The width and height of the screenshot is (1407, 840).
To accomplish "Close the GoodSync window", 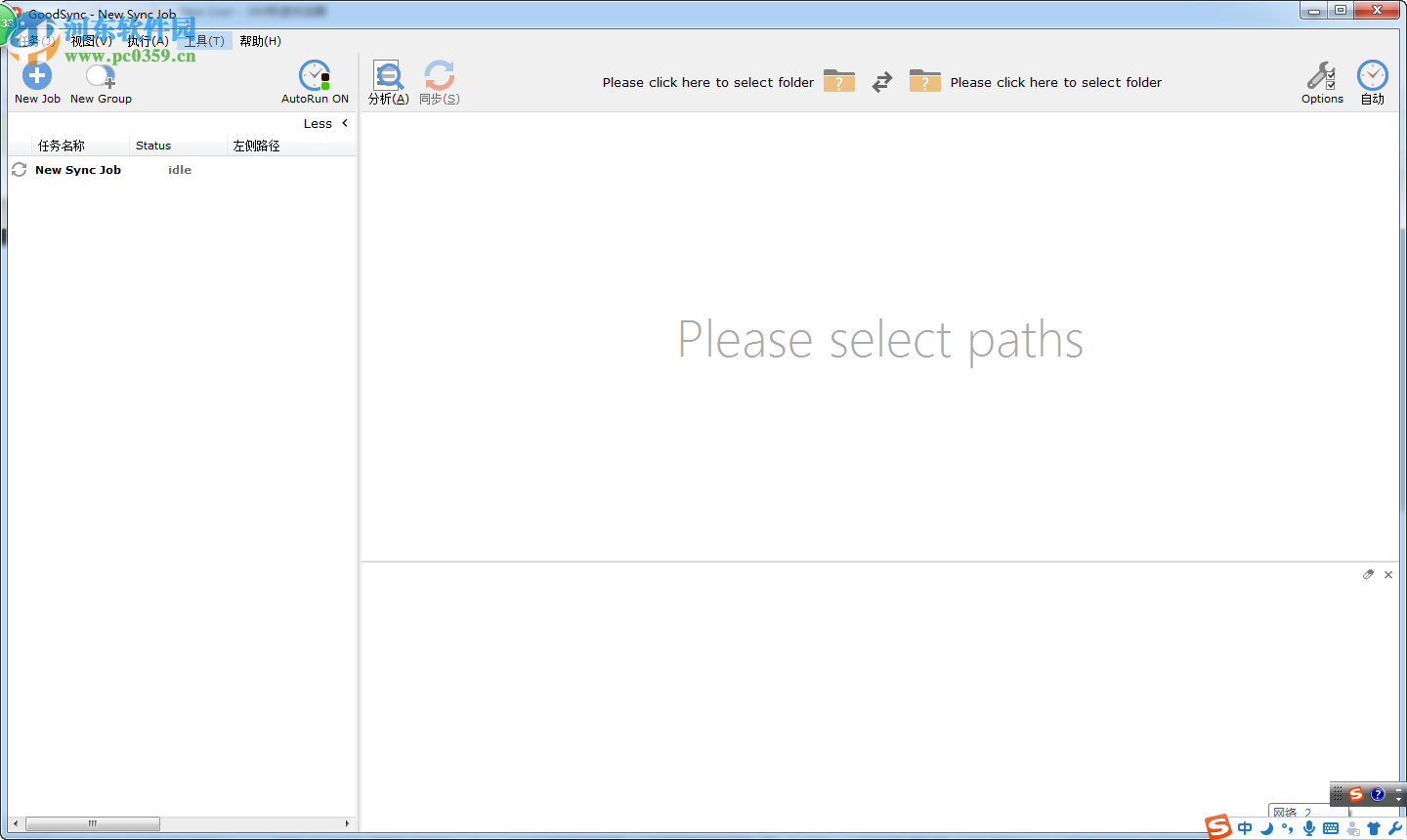I will click(1377, 11).
